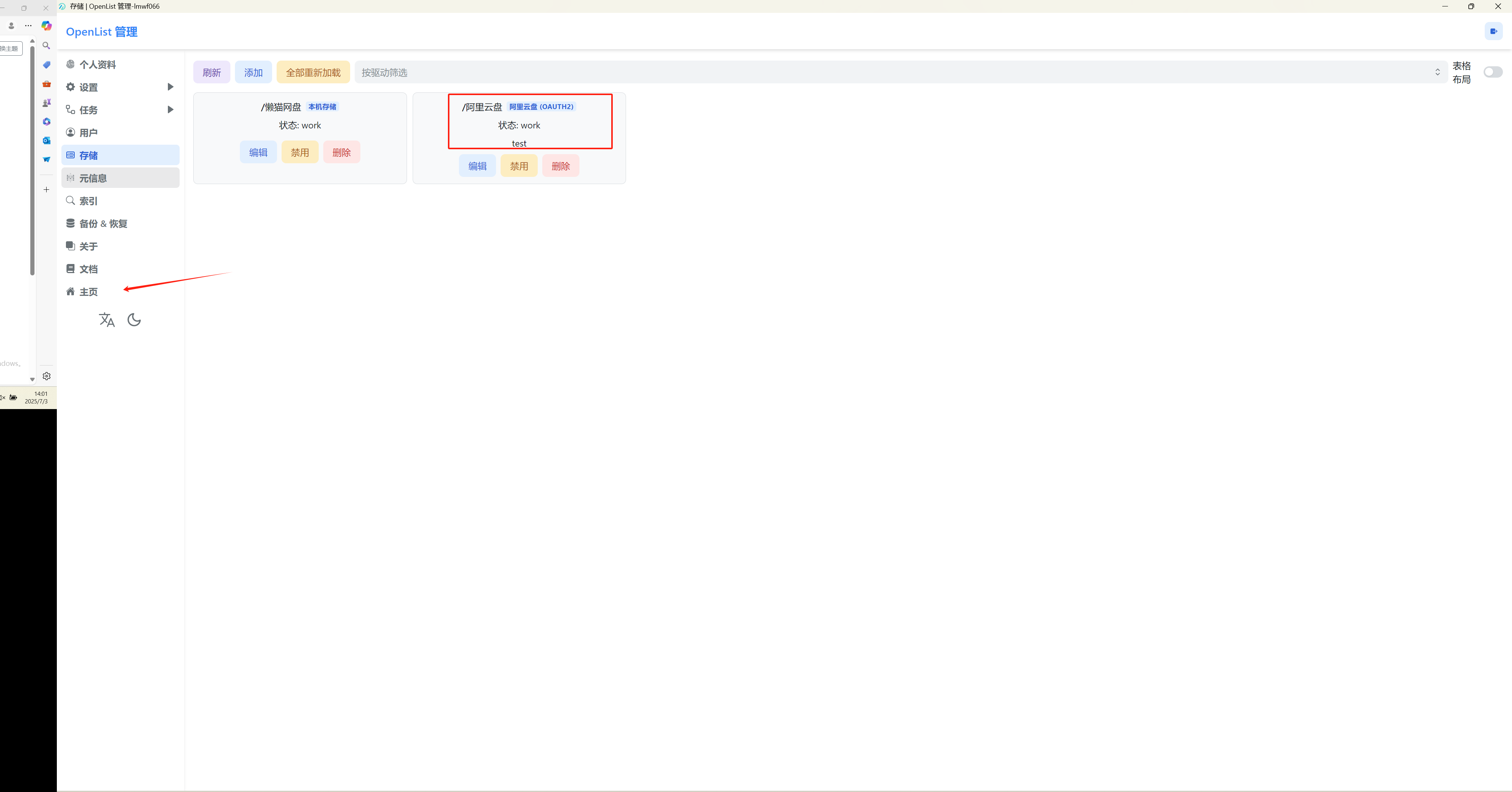The height and width of the screenshot is (792, 1512).
Task: Delete the /懒猫网盘 storage
Action: click(x=341, y=153)
